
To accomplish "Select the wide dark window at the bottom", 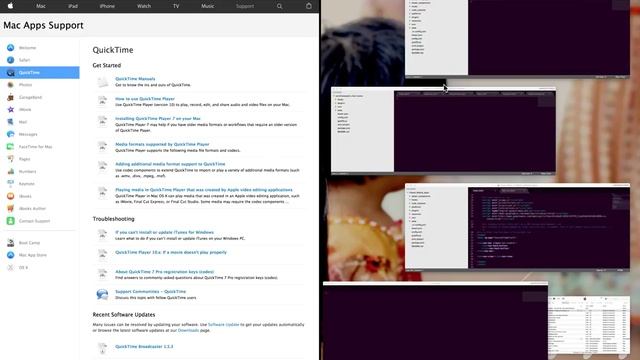I will (436, 321).
